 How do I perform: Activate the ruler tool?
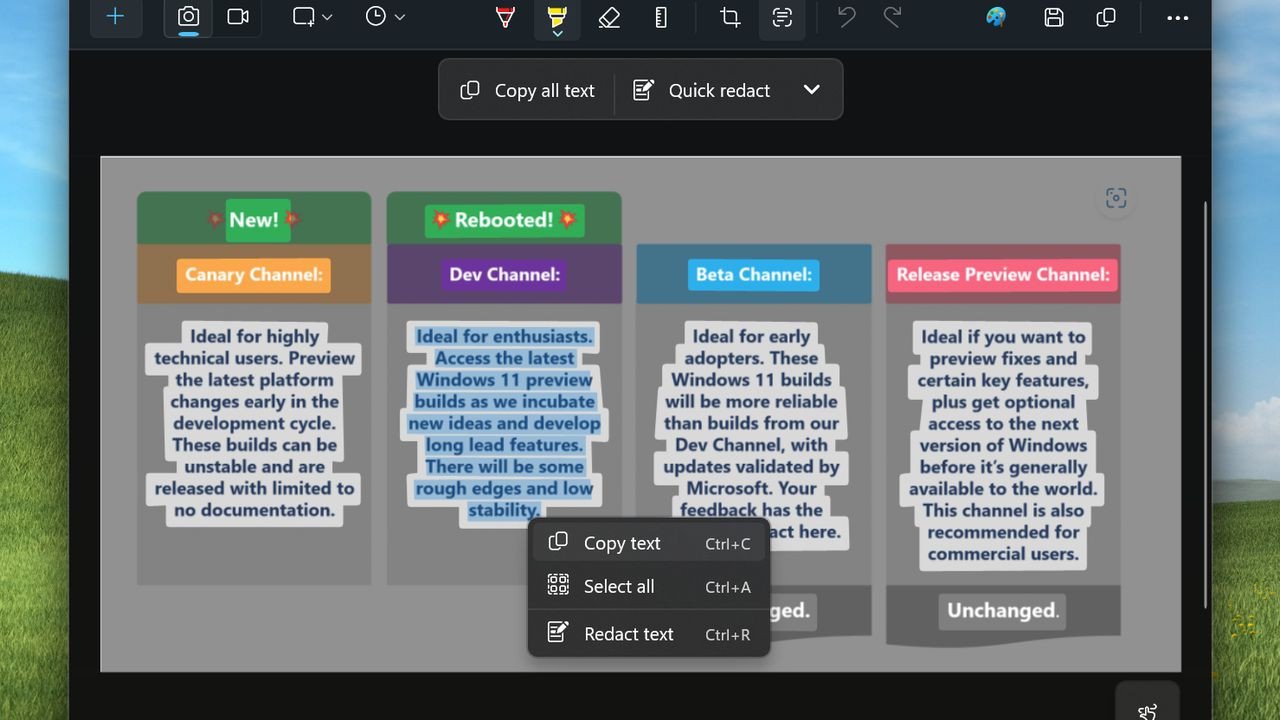click(x=661, y=17)
